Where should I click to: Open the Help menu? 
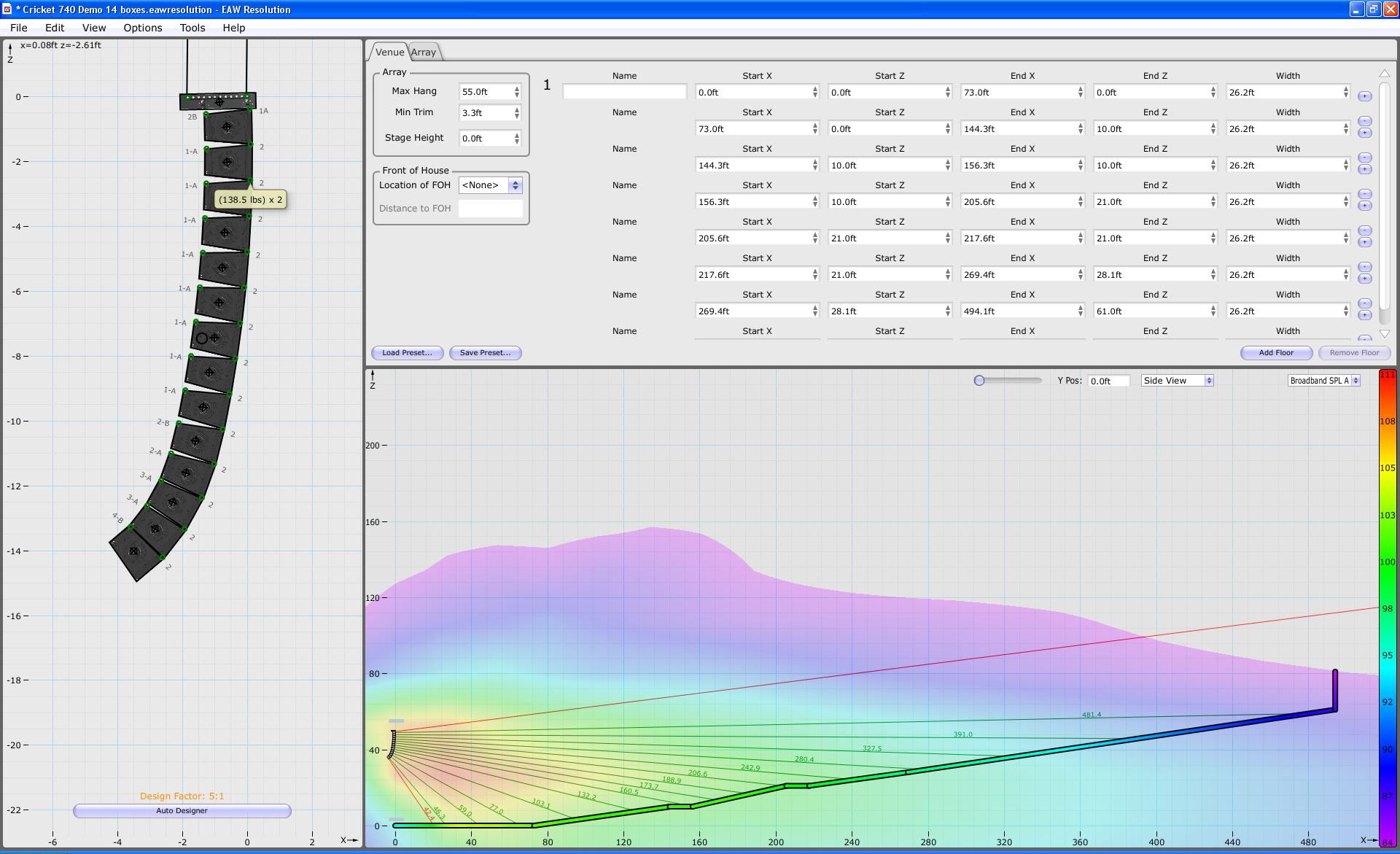click(234, 28)
